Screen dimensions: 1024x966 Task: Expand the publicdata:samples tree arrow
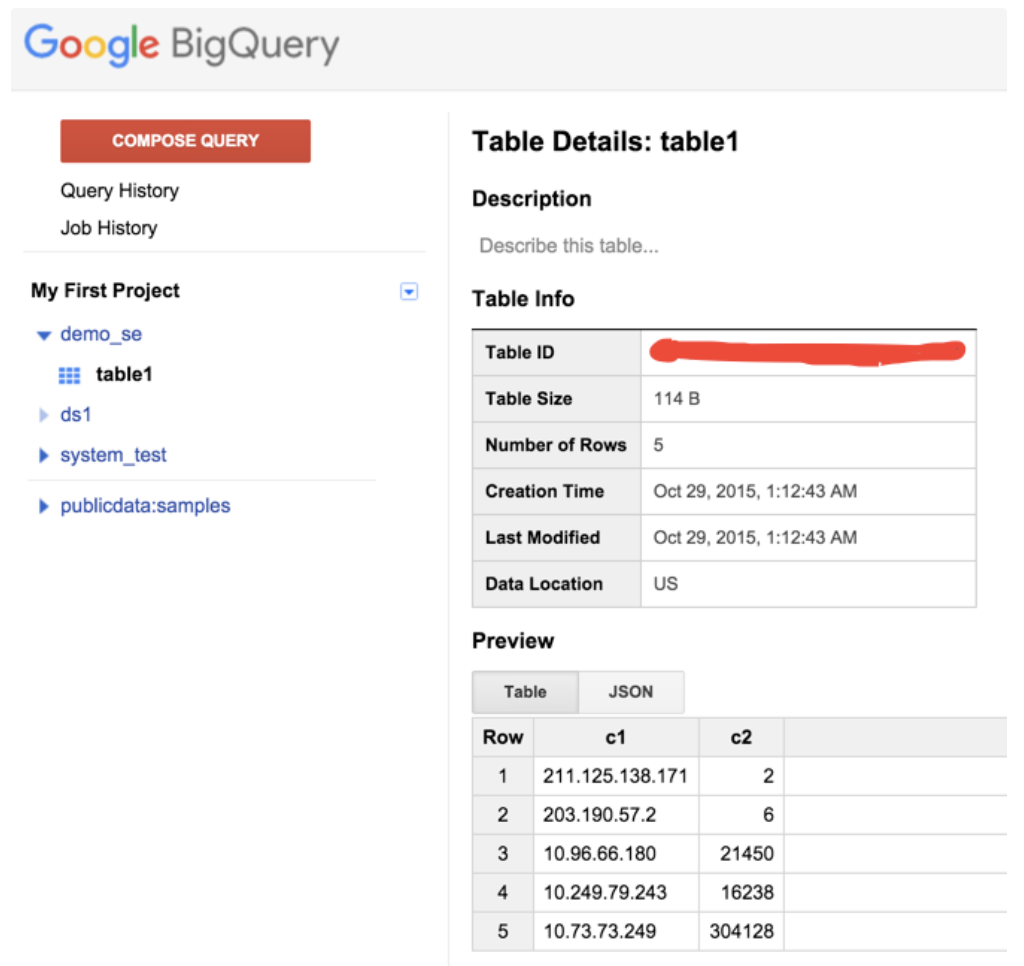[43, 507]
